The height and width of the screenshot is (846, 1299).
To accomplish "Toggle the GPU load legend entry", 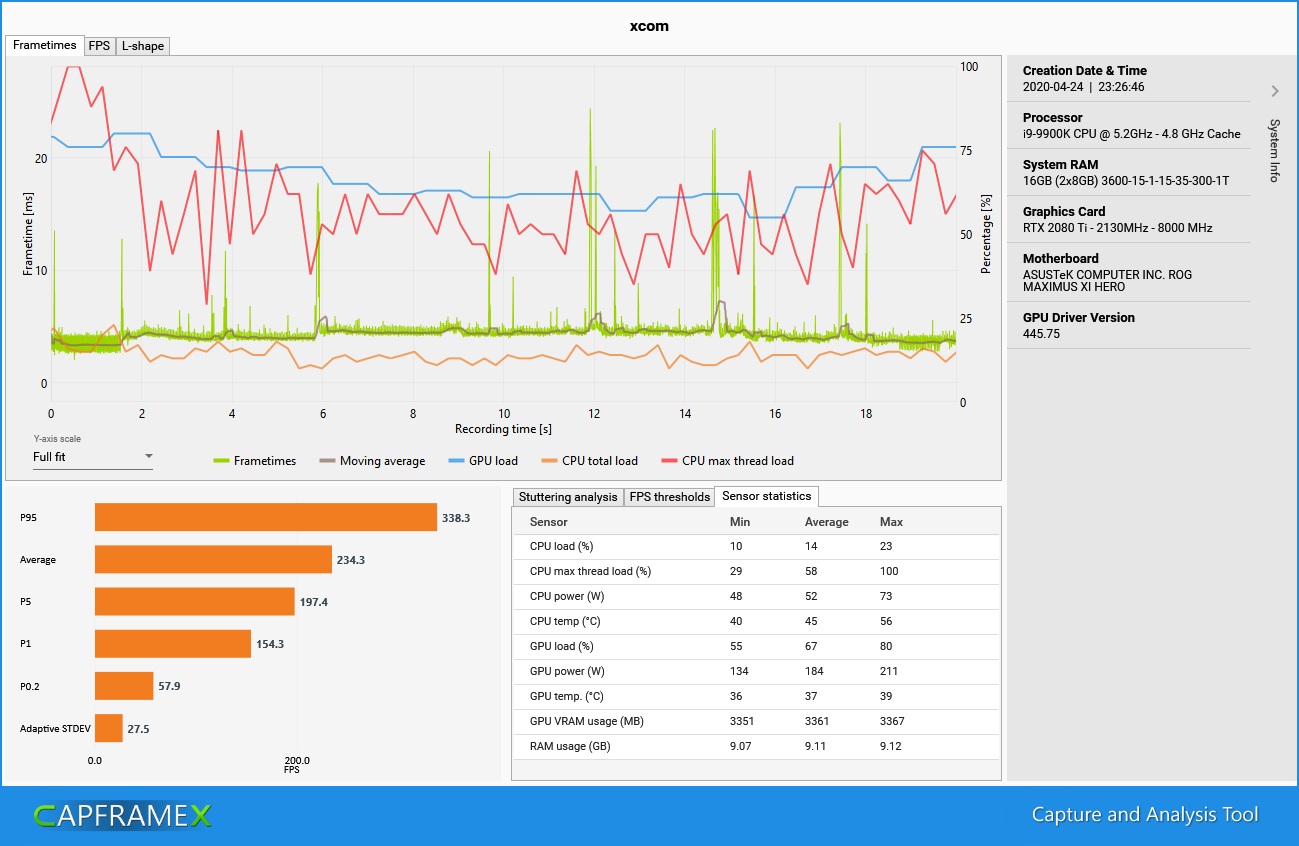I will (x=483, y=461).
